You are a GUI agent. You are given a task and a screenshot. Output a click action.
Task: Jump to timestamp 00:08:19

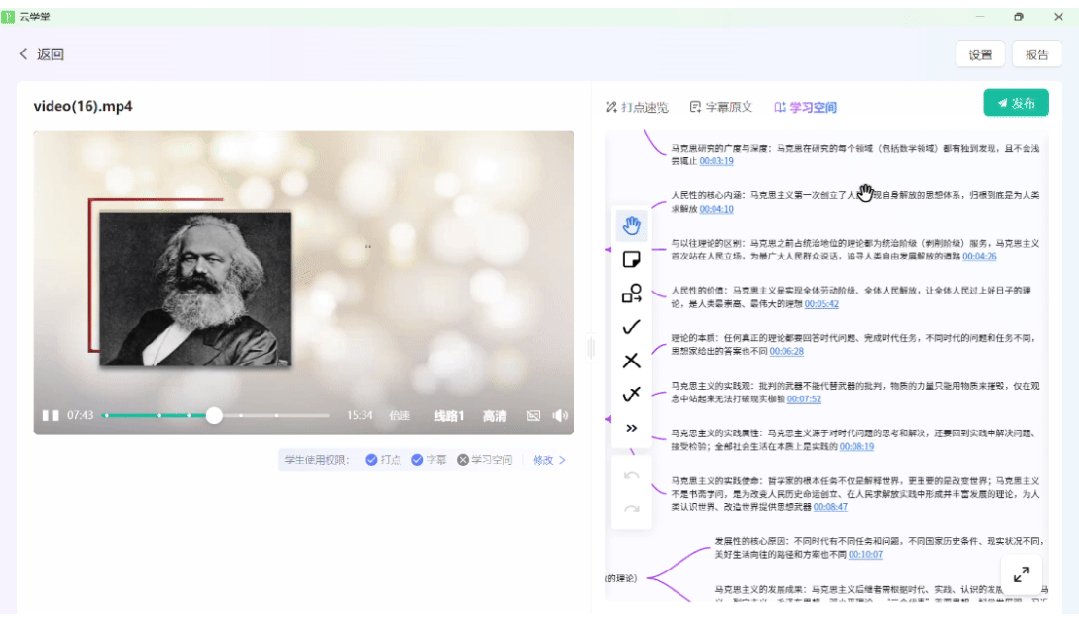[x=857, y=447]
